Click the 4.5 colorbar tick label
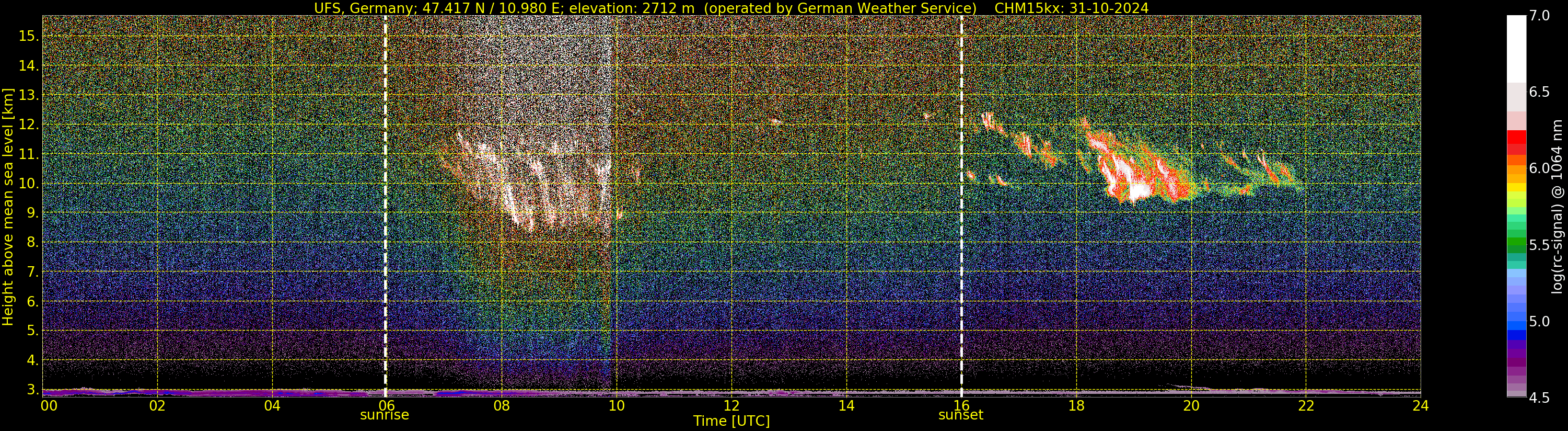Viewport: 1568px width, 431px height. pos(1539,398)
